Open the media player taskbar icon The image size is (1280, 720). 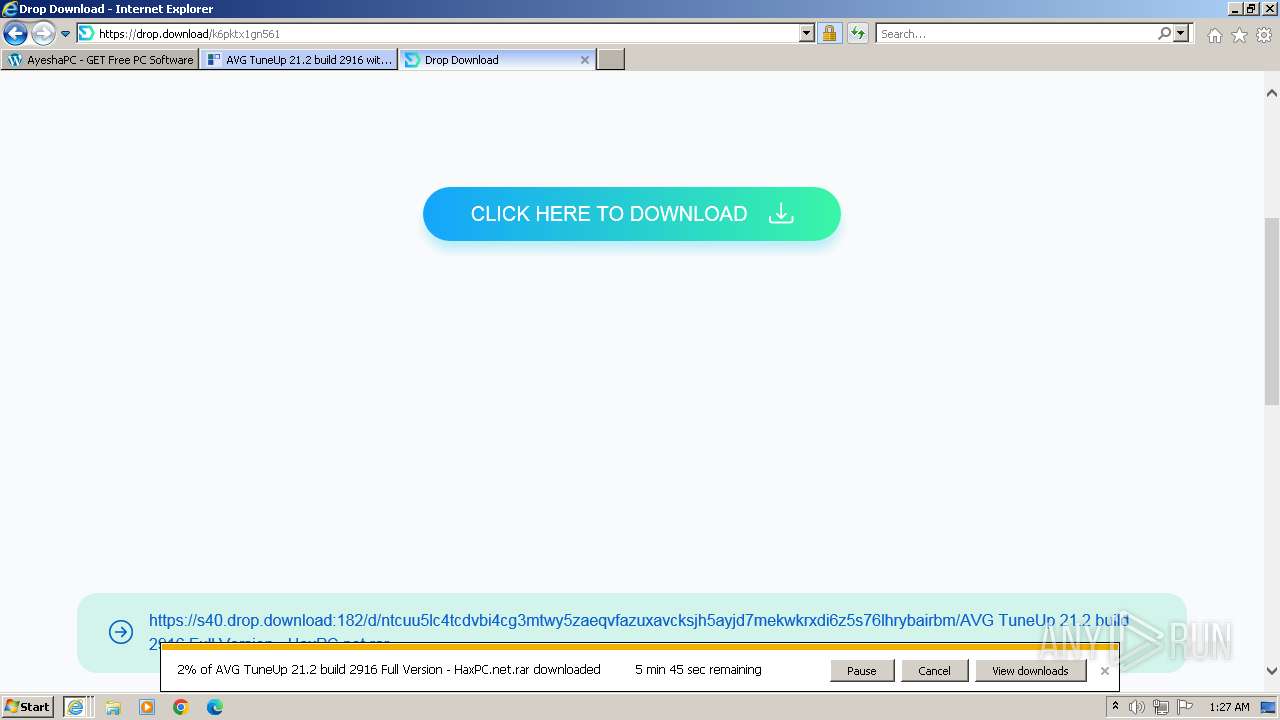[x=147, y=707]
